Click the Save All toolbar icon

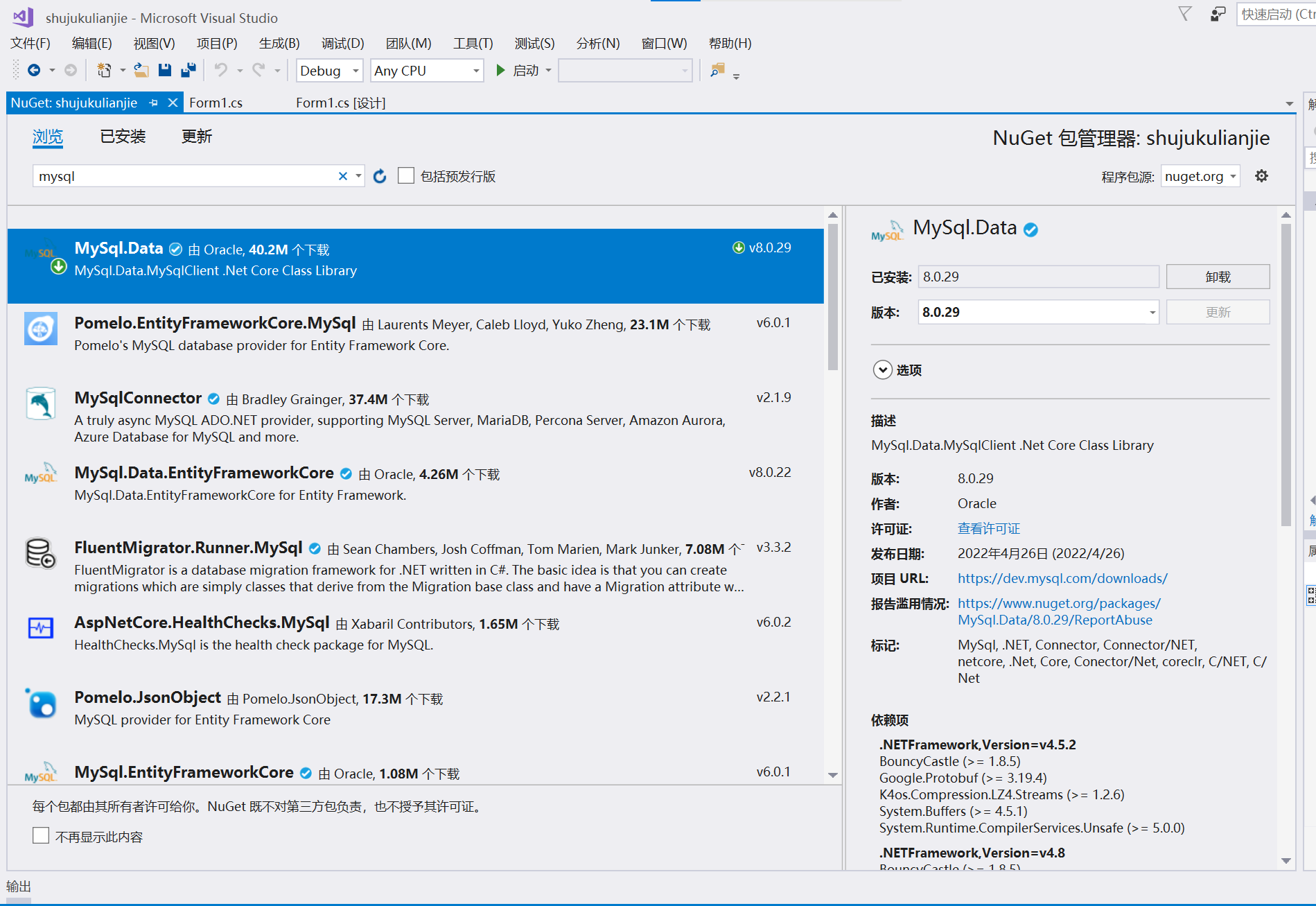point(188,70)
